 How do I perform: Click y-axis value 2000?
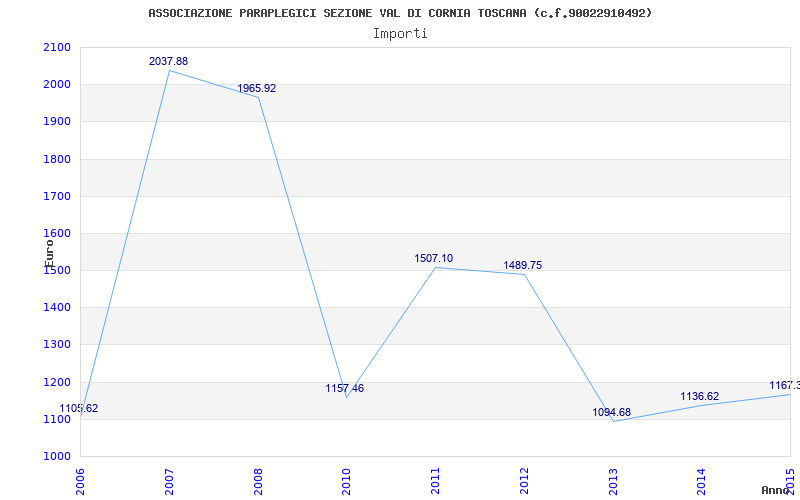[55, 85]
